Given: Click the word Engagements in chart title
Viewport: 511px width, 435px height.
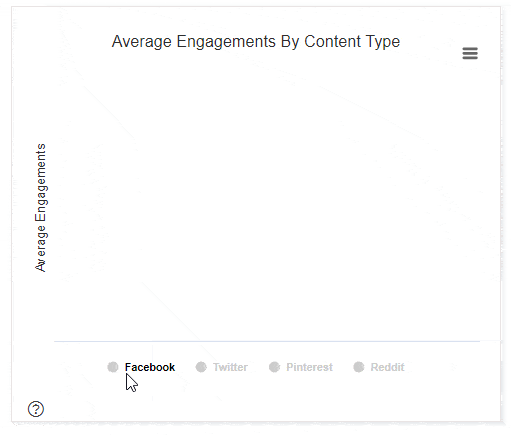Looking at the screenshot, I should click(x=226, y=43).
